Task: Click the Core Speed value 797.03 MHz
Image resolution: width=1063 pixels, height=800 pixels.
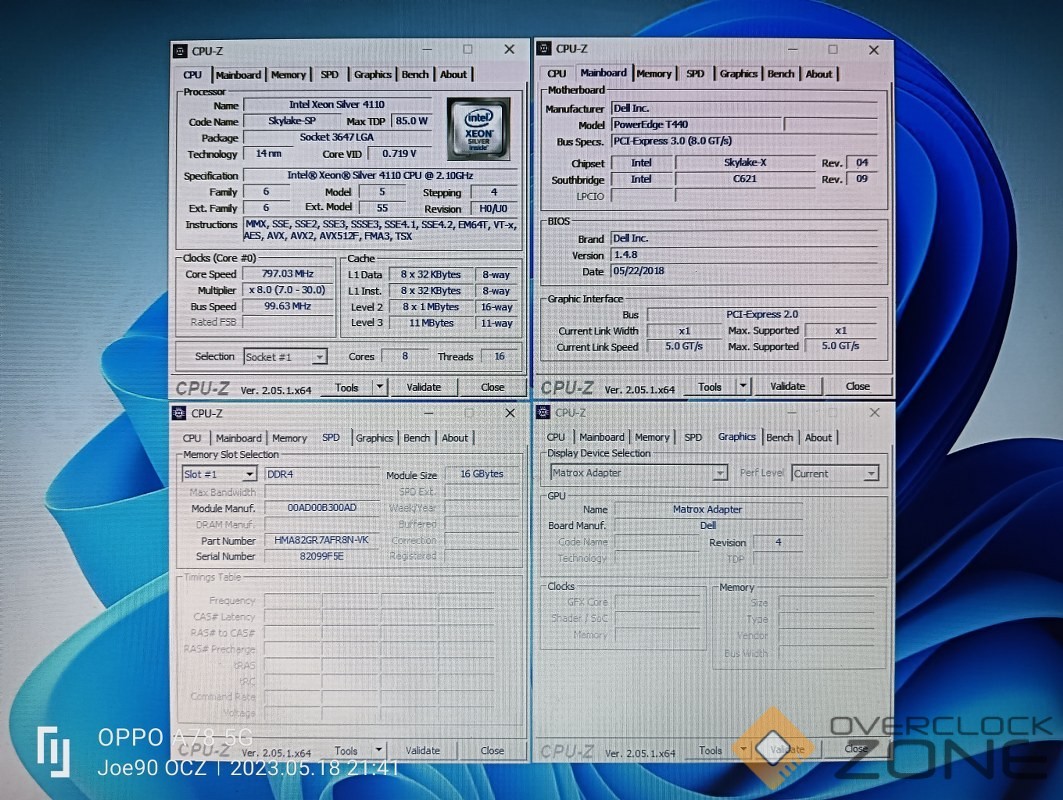Action: tap(287, 274)
